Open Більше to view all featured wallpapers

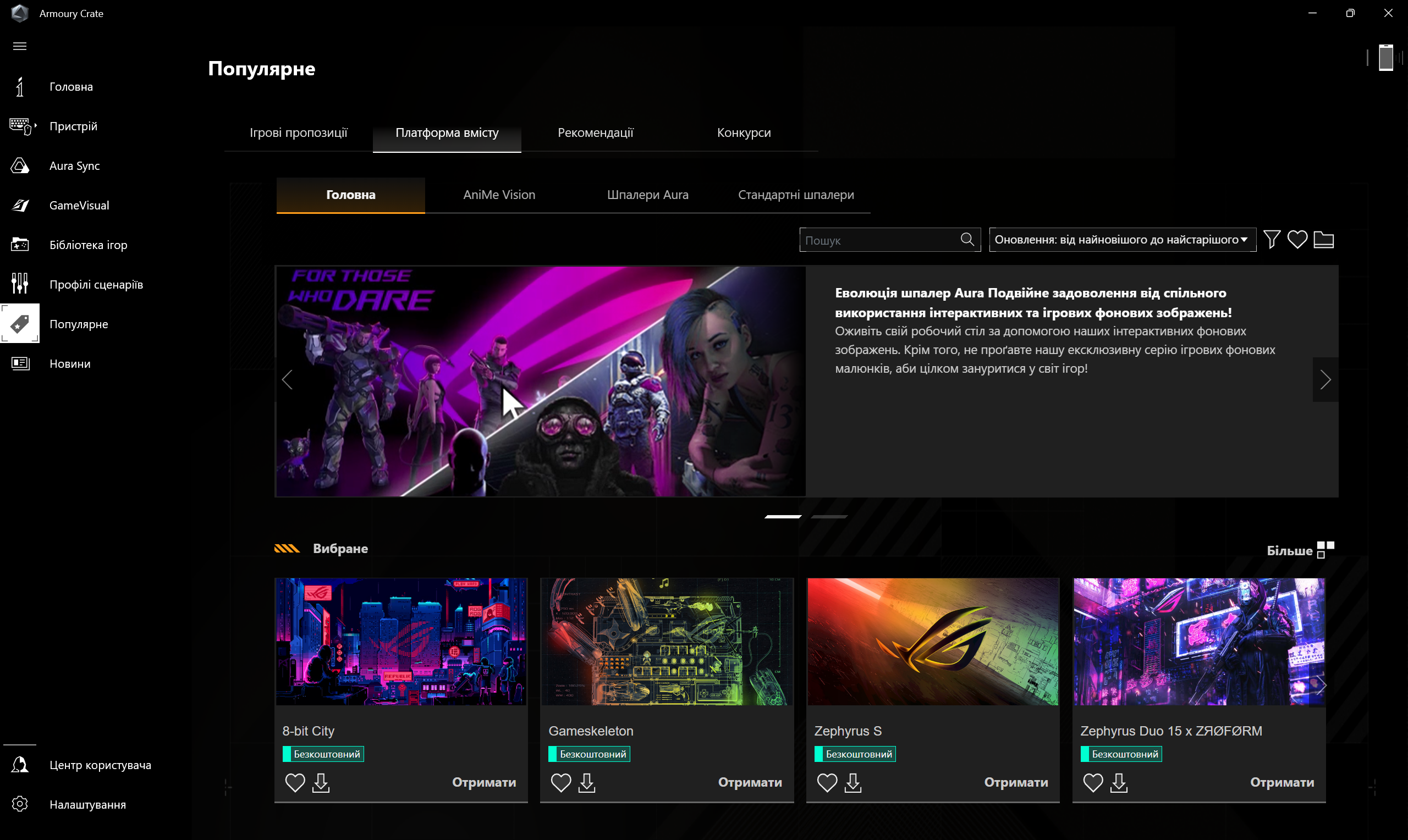1291,550
